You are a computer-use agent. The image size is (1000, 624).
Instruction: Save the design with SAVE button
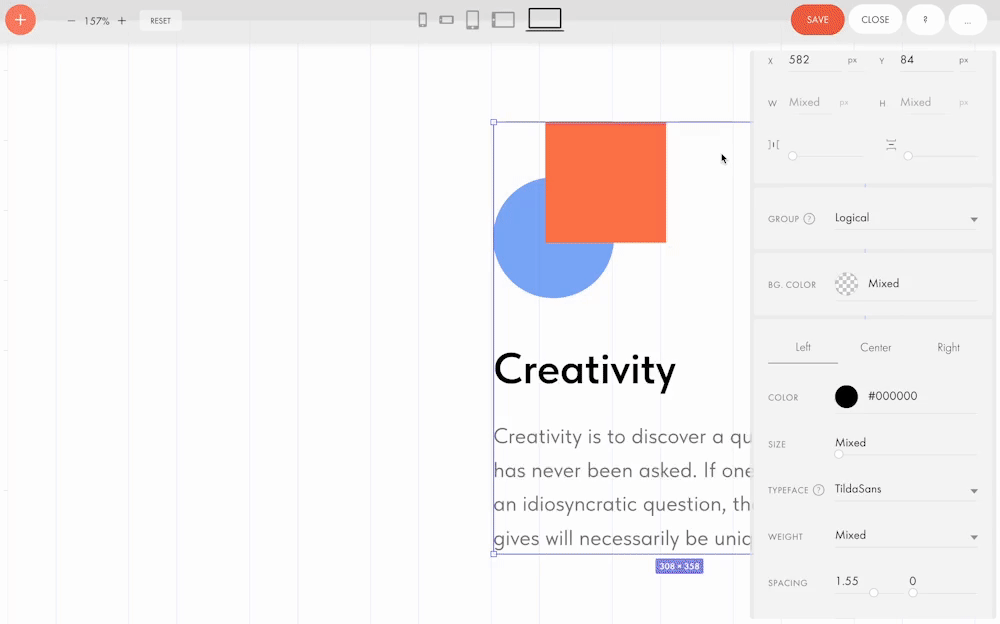[x=818, y=20]
